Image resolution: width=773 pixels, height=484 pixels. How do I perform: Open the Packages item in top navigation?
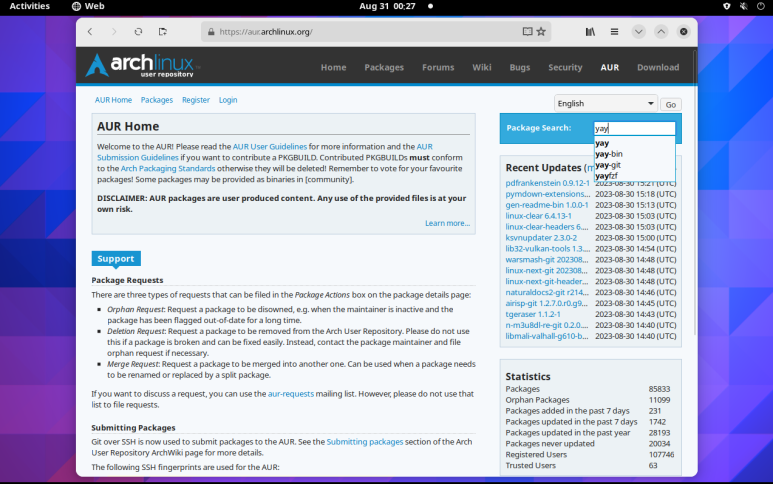click(384, 68)
